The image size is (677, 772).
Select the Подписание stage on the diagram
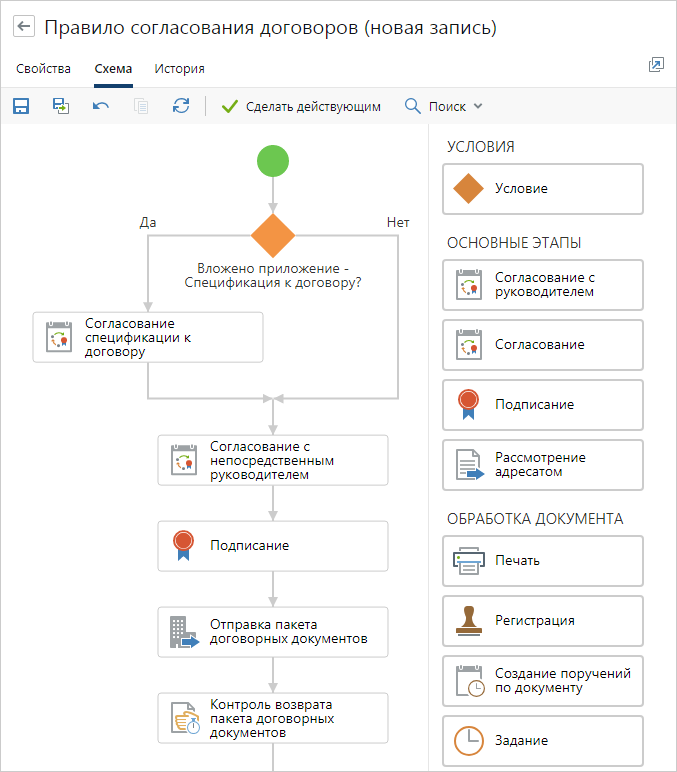pos(272,546)
